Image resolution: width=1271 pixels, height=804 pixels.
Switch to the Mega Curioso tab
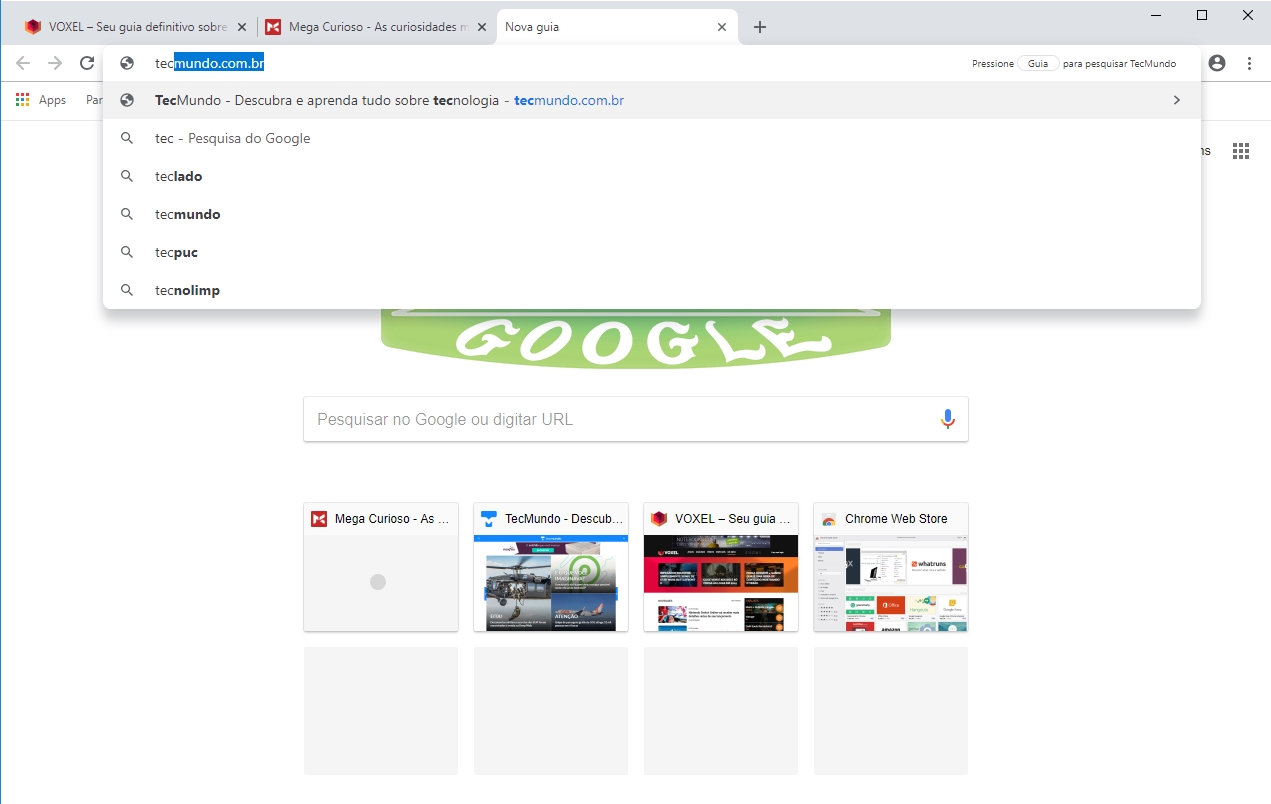coord(377,27)
